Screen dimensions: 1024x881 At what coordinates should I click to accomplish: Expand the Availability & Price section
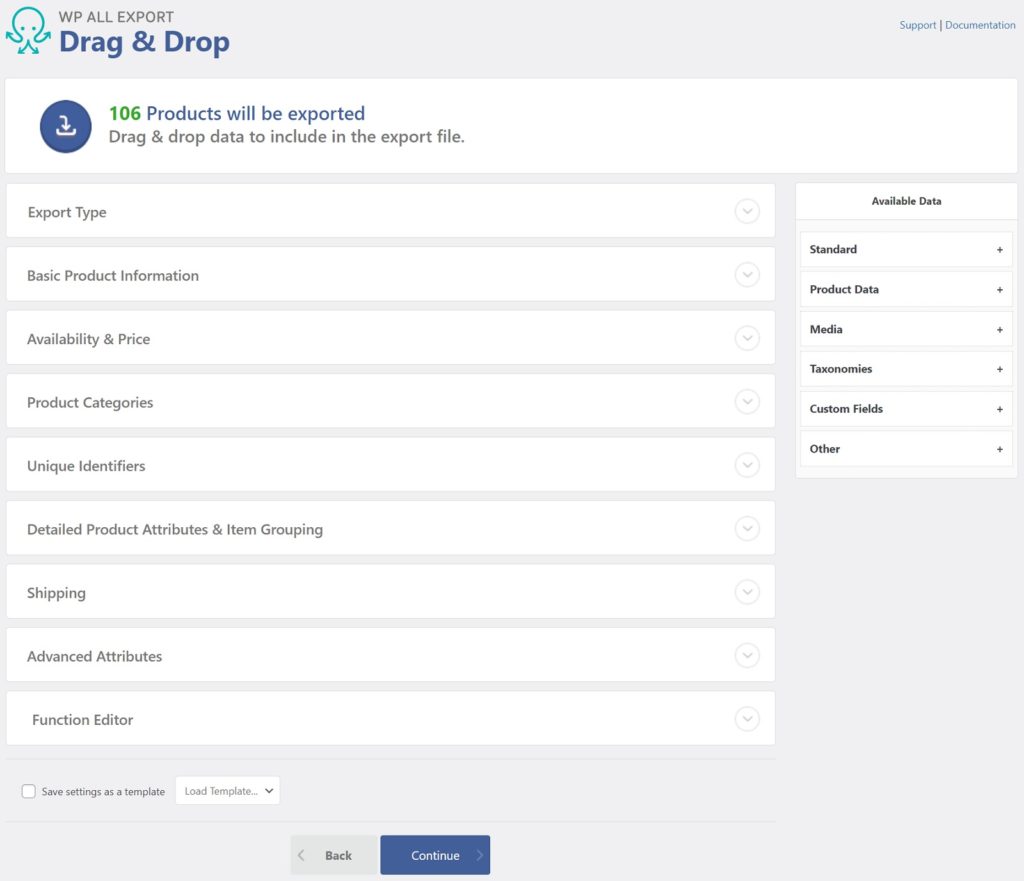[x=747, y=338]
